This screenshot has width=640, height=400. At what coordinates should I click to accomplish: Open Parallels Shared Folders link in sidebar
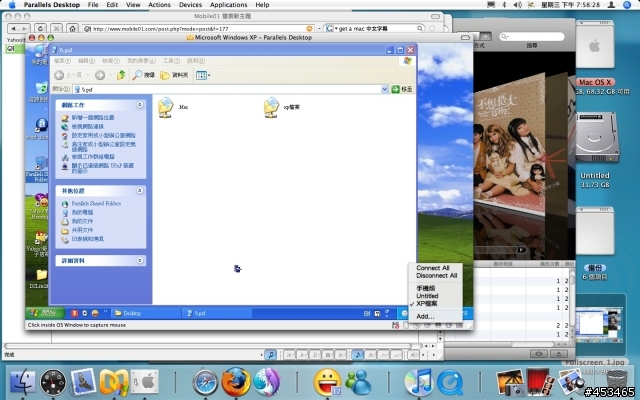(96, 203)
